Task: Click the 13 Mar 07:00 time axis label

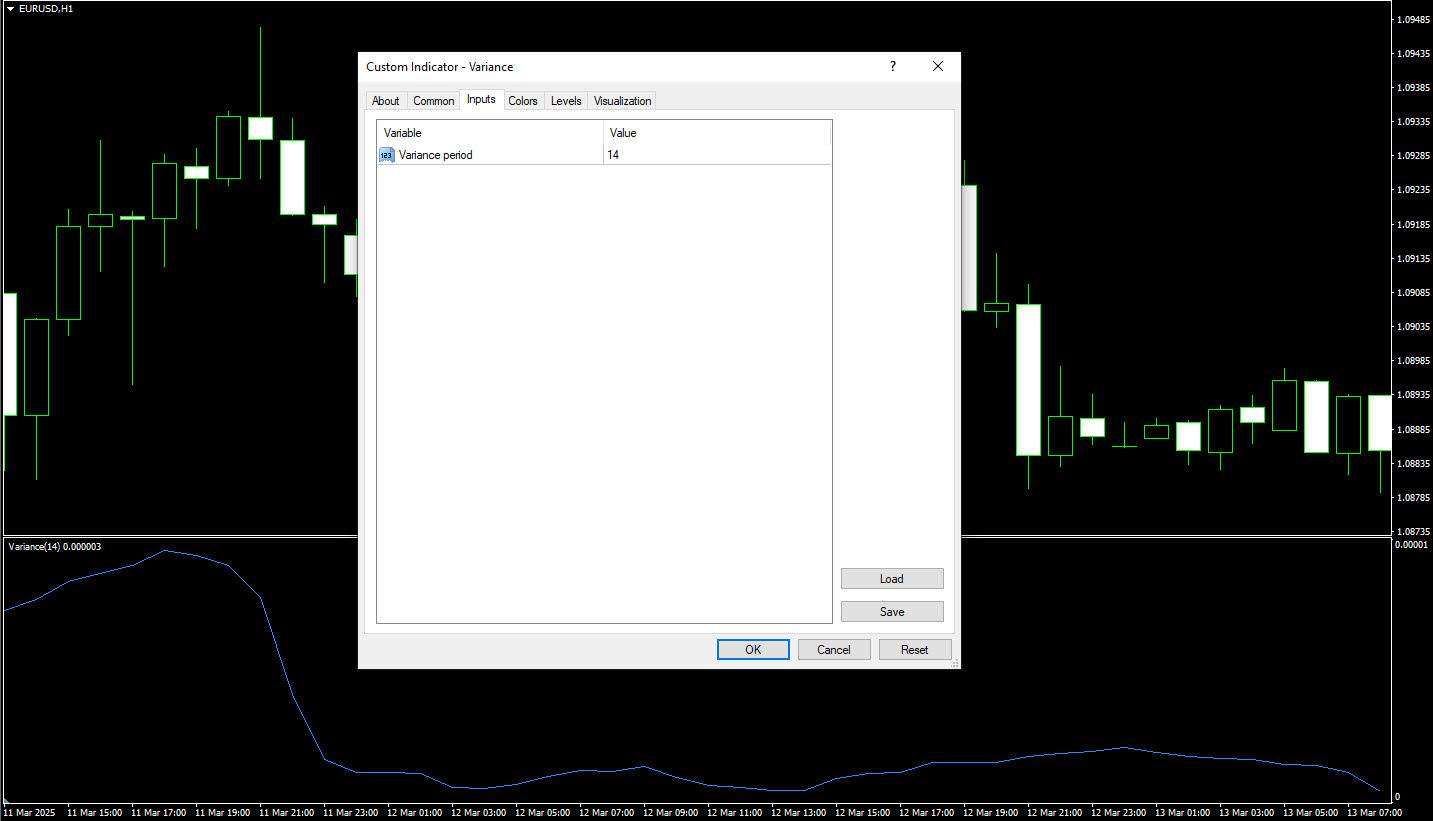Action: 1374,813
